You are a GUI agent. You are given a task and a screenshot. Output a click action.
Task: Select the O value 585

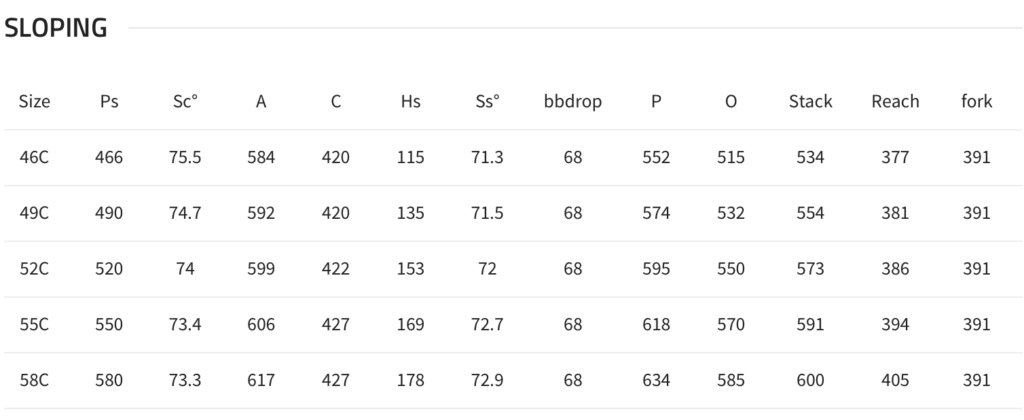731,380
